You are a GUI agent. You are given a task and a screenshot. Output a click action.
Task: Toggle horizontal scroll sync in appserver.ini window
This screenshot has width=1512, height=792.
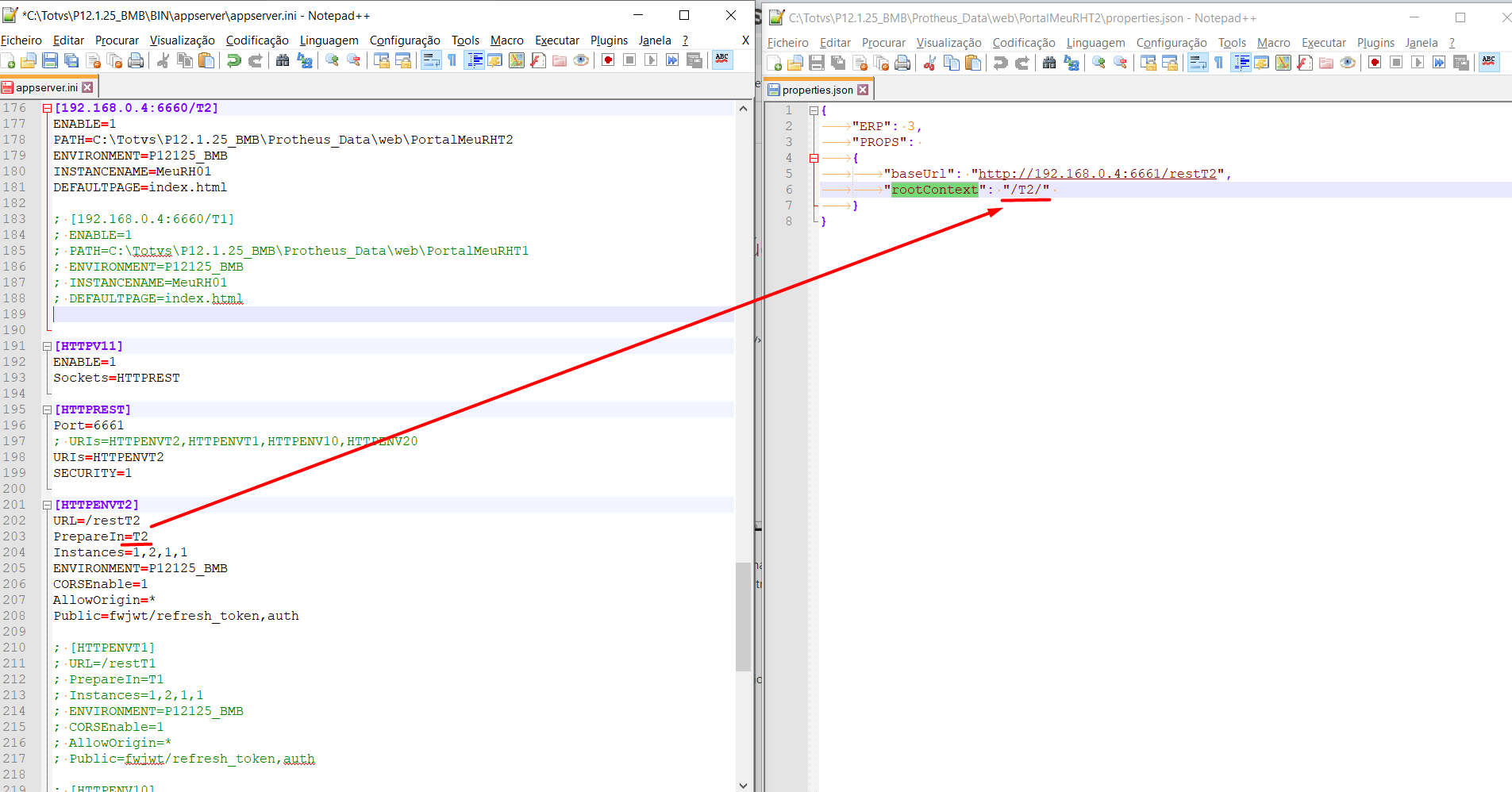(x=403, y=60)
